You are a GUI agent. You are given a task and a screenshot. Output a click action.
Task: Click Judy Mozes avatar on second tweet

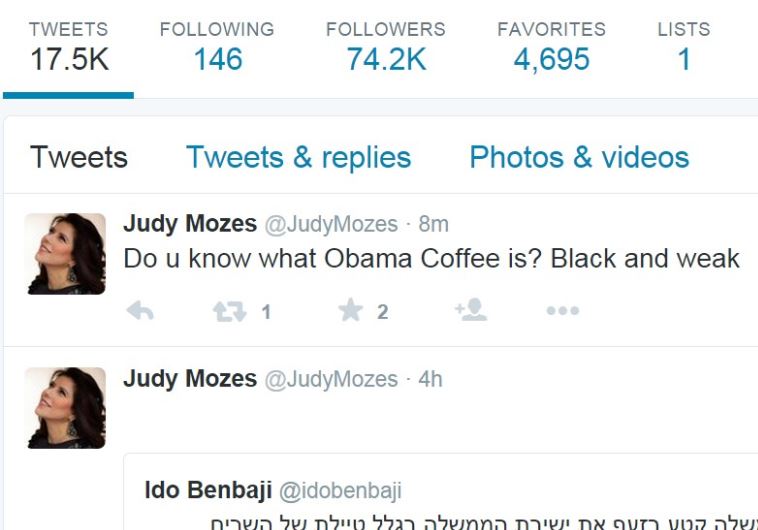65,408
